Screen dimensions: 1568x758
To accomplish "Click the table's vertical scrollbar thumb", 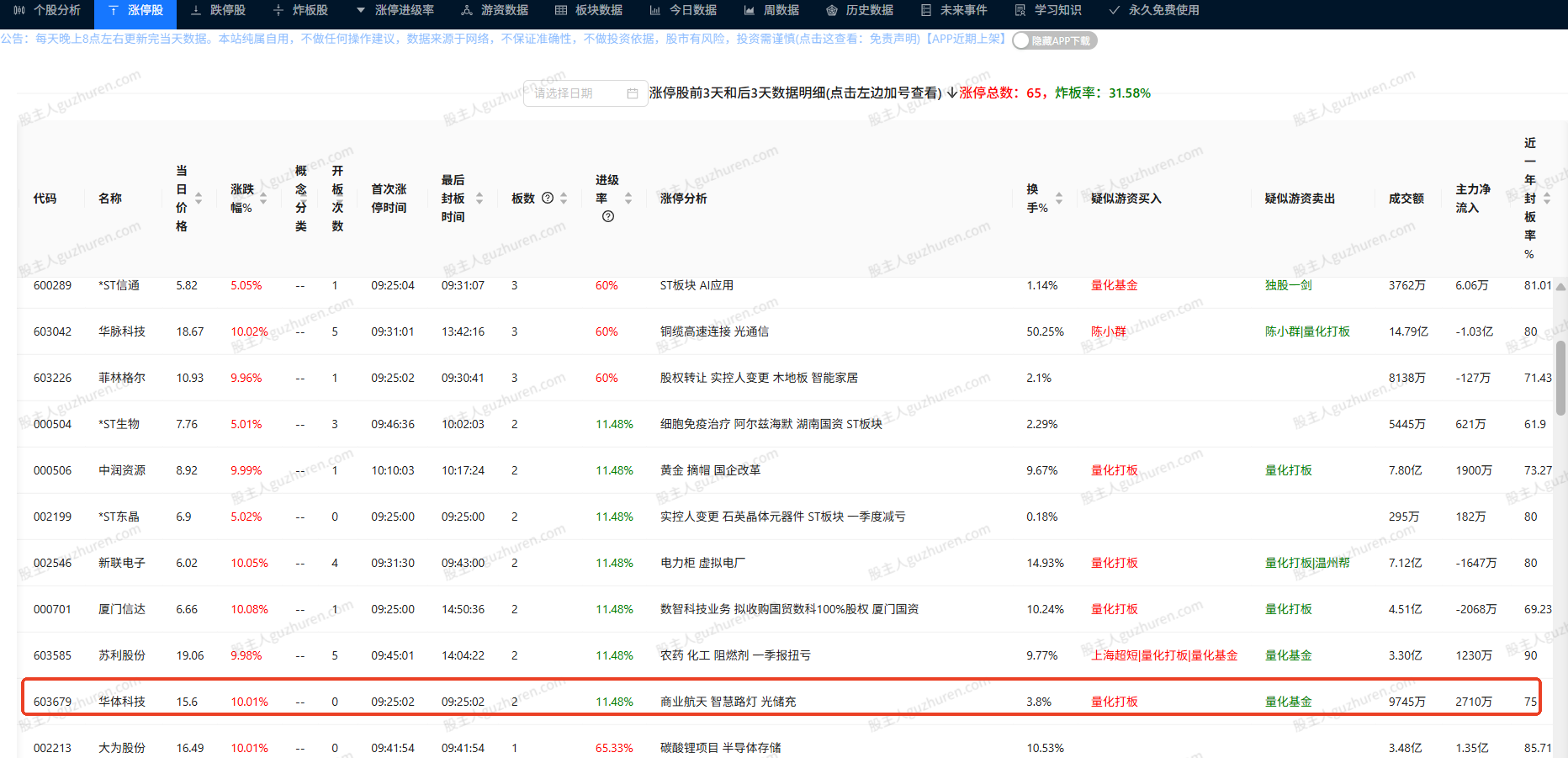I will pos(1561,379).
